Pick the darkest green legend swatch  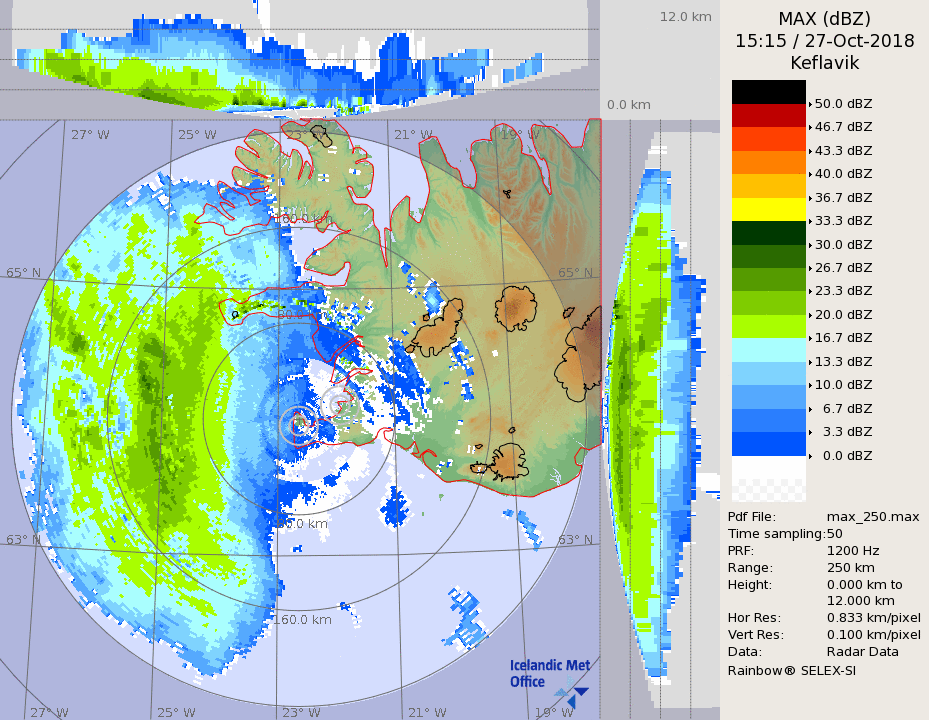[x=768, y=233]
